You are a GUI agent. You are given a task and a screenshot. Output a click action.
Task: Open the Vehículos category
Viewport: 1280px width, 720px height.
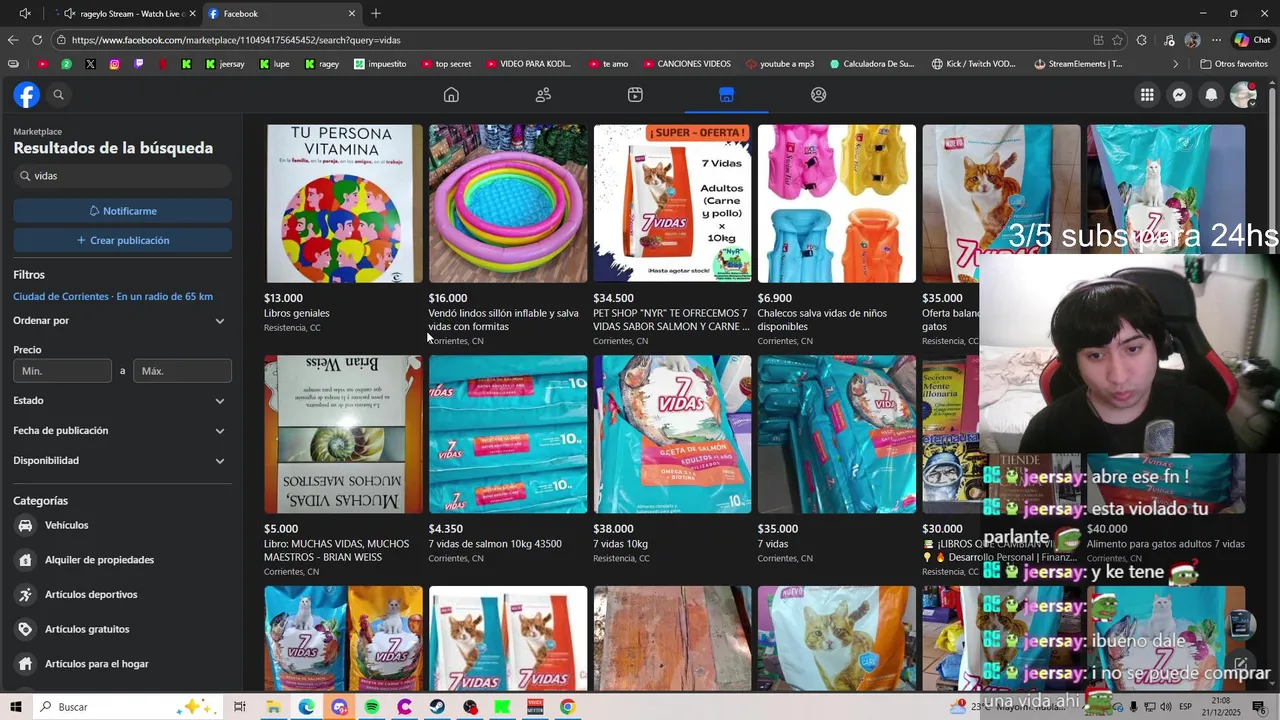click(122, 525)
